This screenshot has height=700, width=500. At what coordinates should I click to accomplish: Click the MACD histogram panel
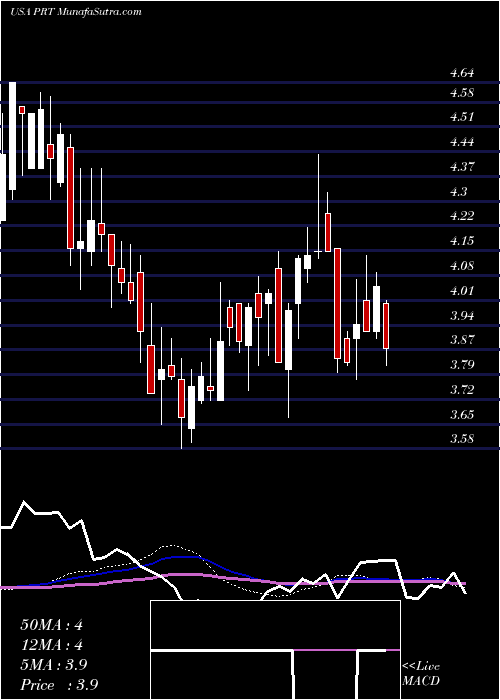(x=275, y=650)
